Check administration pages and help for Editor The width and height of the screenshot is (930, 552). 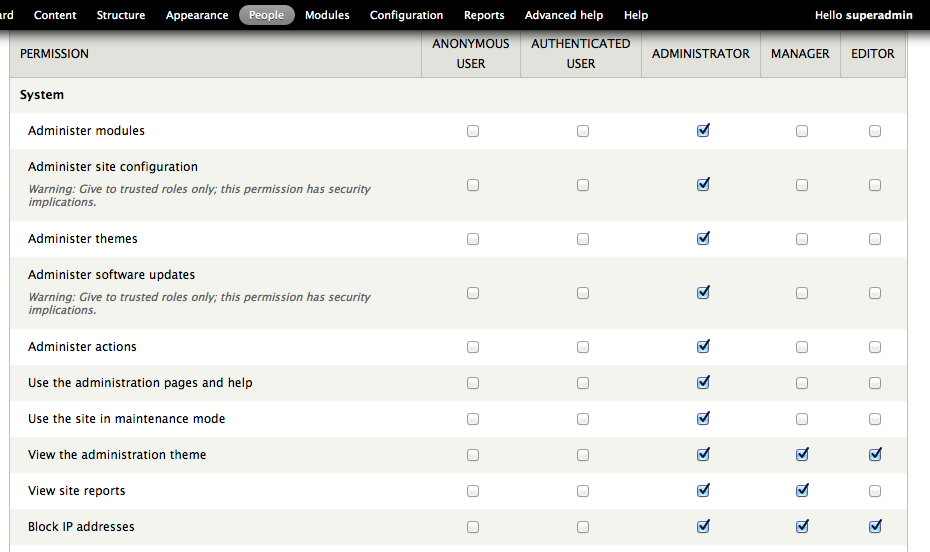click(x=875, y=383)
